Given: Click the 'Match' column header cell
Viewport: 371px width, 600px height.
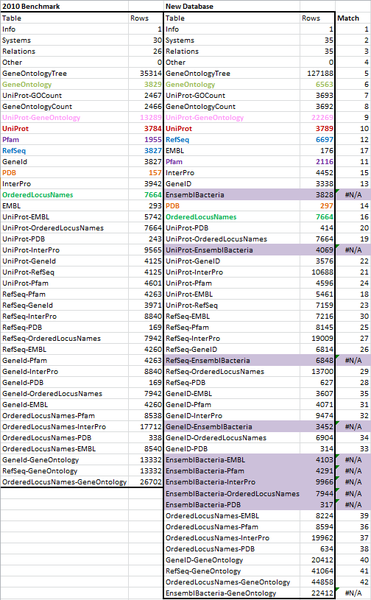Looking at the screenshot, I should coord(353,18).
